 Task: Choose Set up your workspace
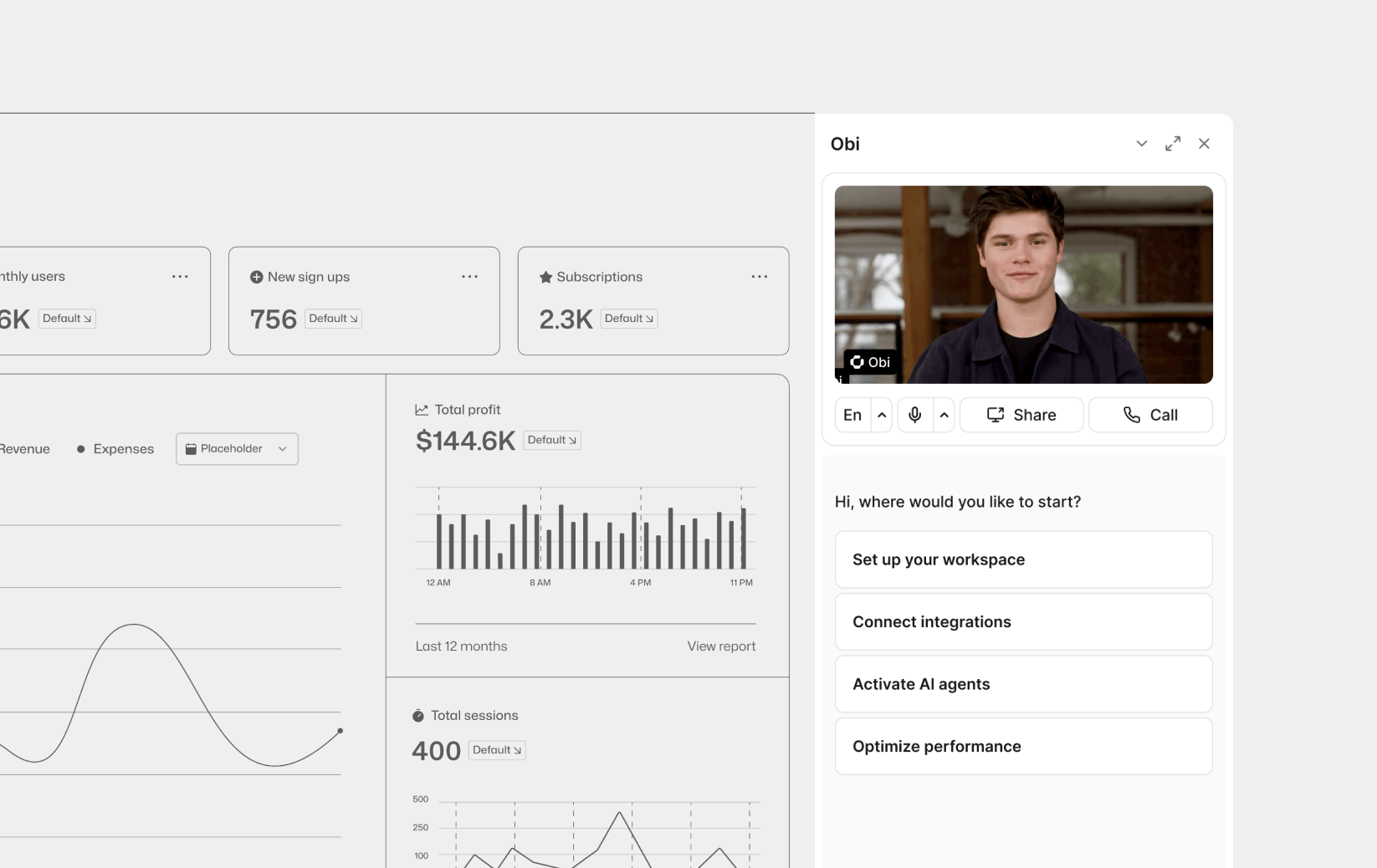click(x=1023, y=559)
